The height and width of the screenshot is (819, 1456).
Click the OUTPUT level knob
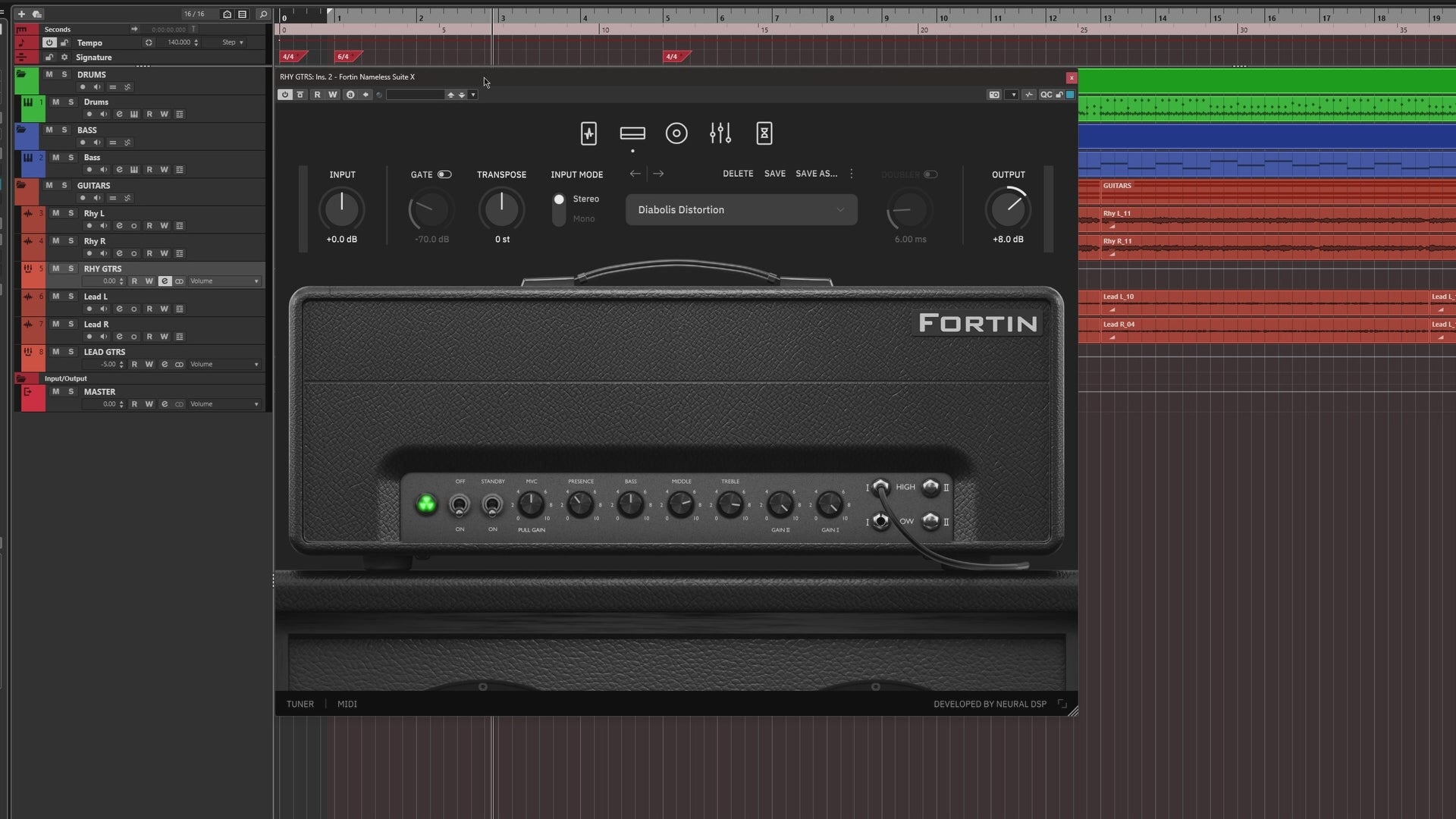[x=1008, y=209]
